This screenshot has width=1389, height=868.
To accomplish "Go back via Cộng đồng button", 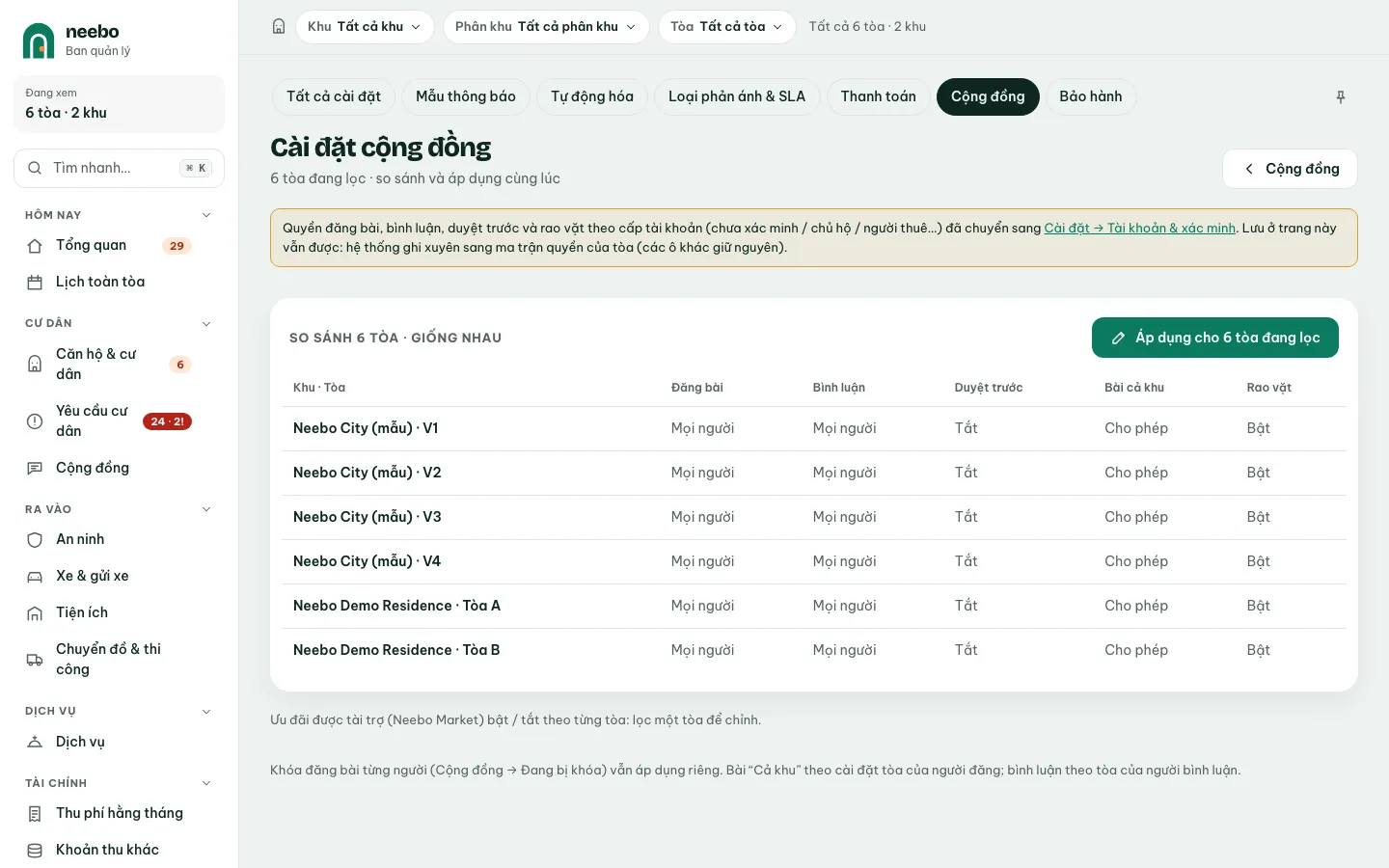I will point(1290,169).
